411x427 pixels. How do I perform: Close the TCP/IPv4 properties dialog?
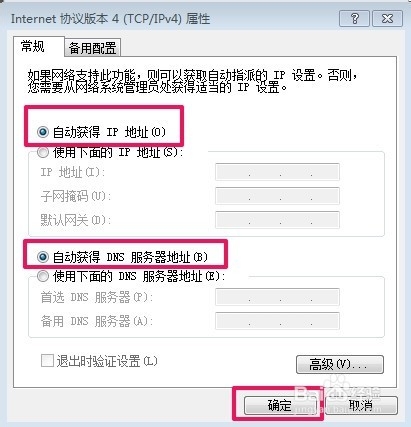[387, 18]
